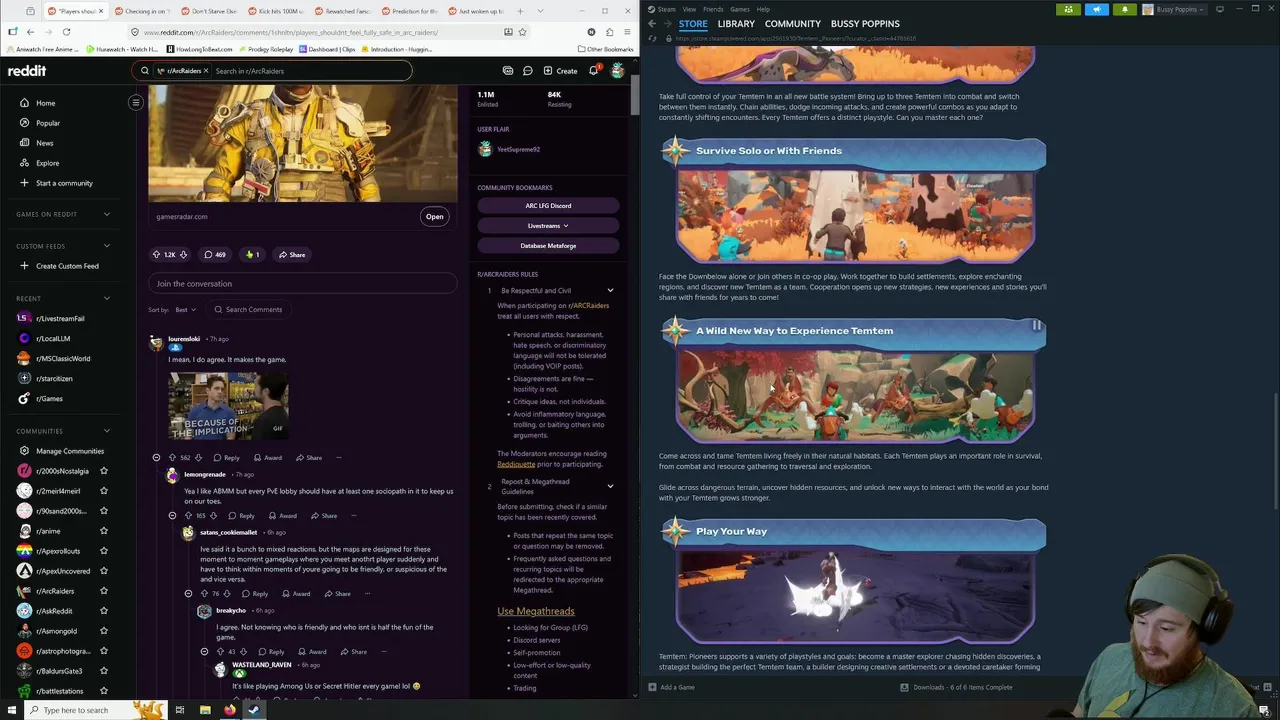Switch to Steam COMMUNITY tab

793,23
